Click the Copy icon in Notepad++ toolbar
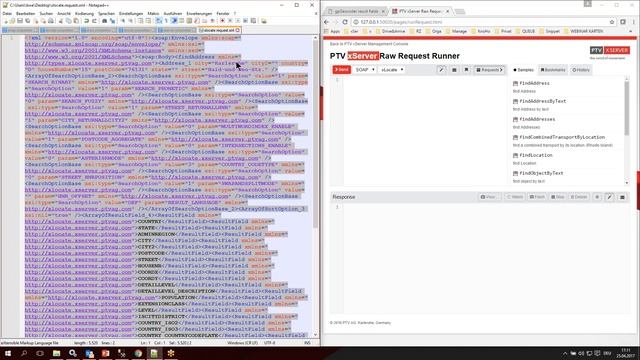The image size is (640, 360). [69, 21]
